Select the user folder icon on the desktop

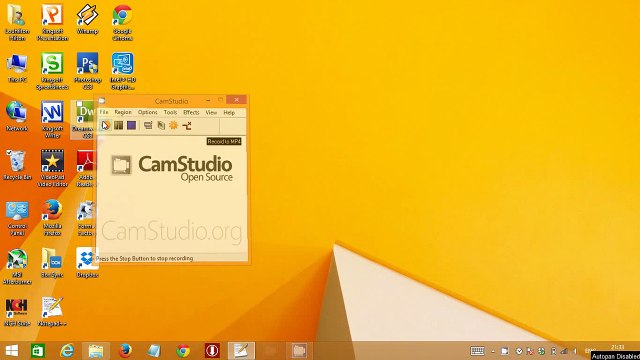(x=17, y=23)
